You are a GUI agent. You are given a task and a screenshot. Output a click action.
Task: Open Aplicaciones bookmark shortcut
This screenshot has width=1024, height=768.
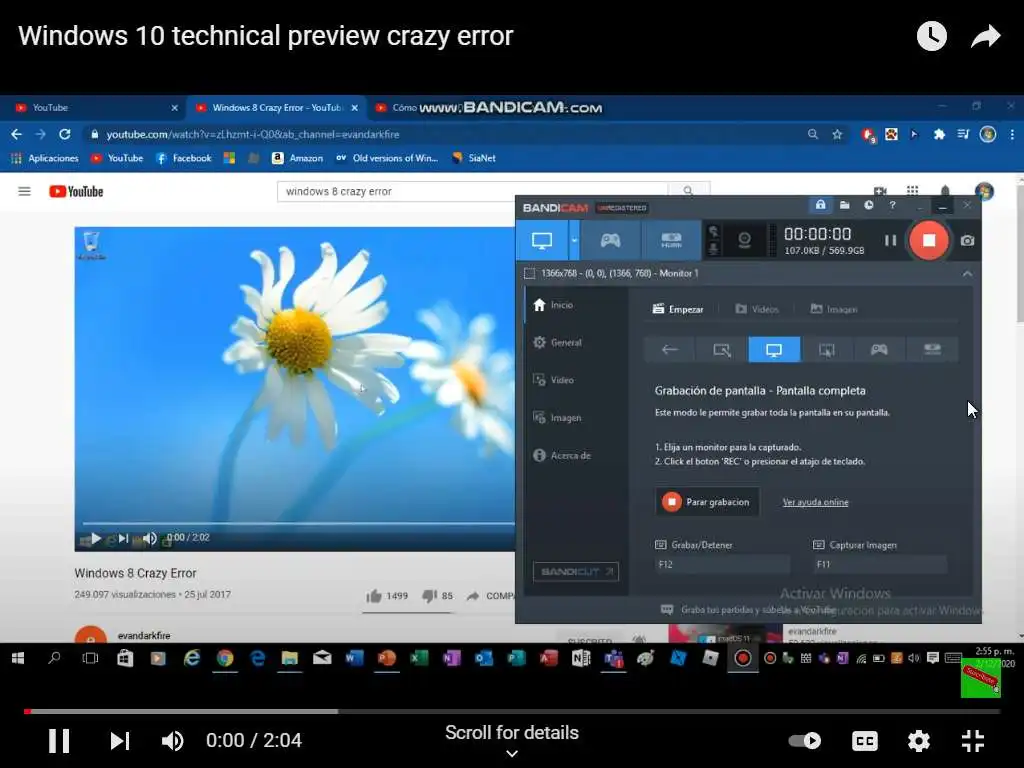(44, 158)
